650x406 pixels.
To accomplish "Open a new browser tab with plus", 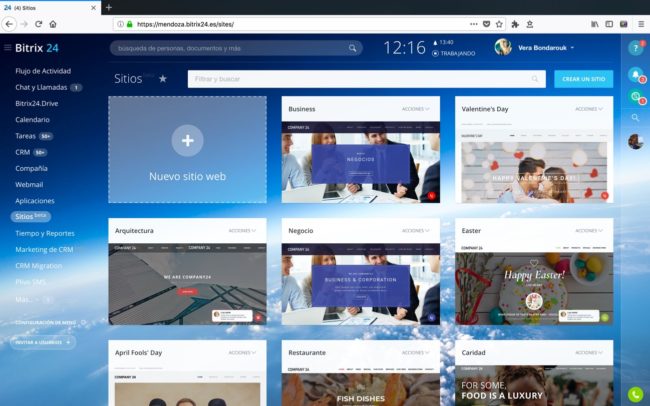I will 109,7.
